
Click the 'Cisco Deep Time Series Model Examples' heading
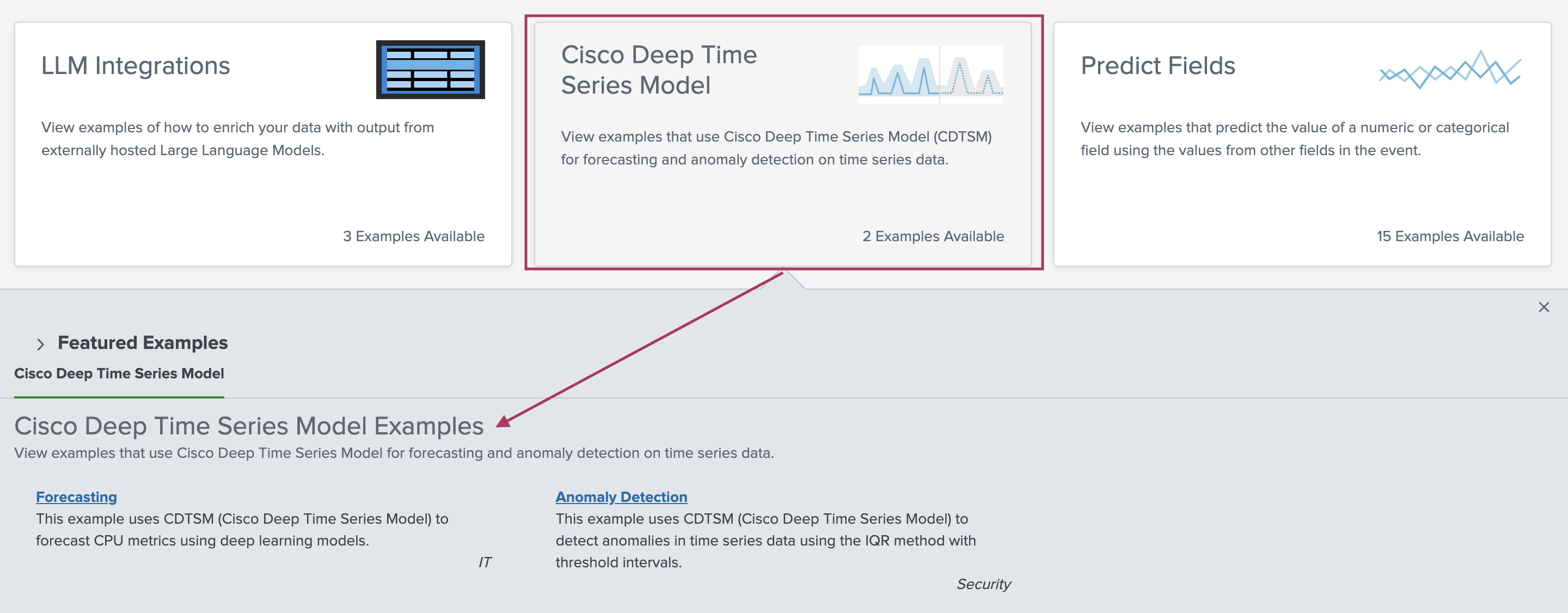point(249,426)
